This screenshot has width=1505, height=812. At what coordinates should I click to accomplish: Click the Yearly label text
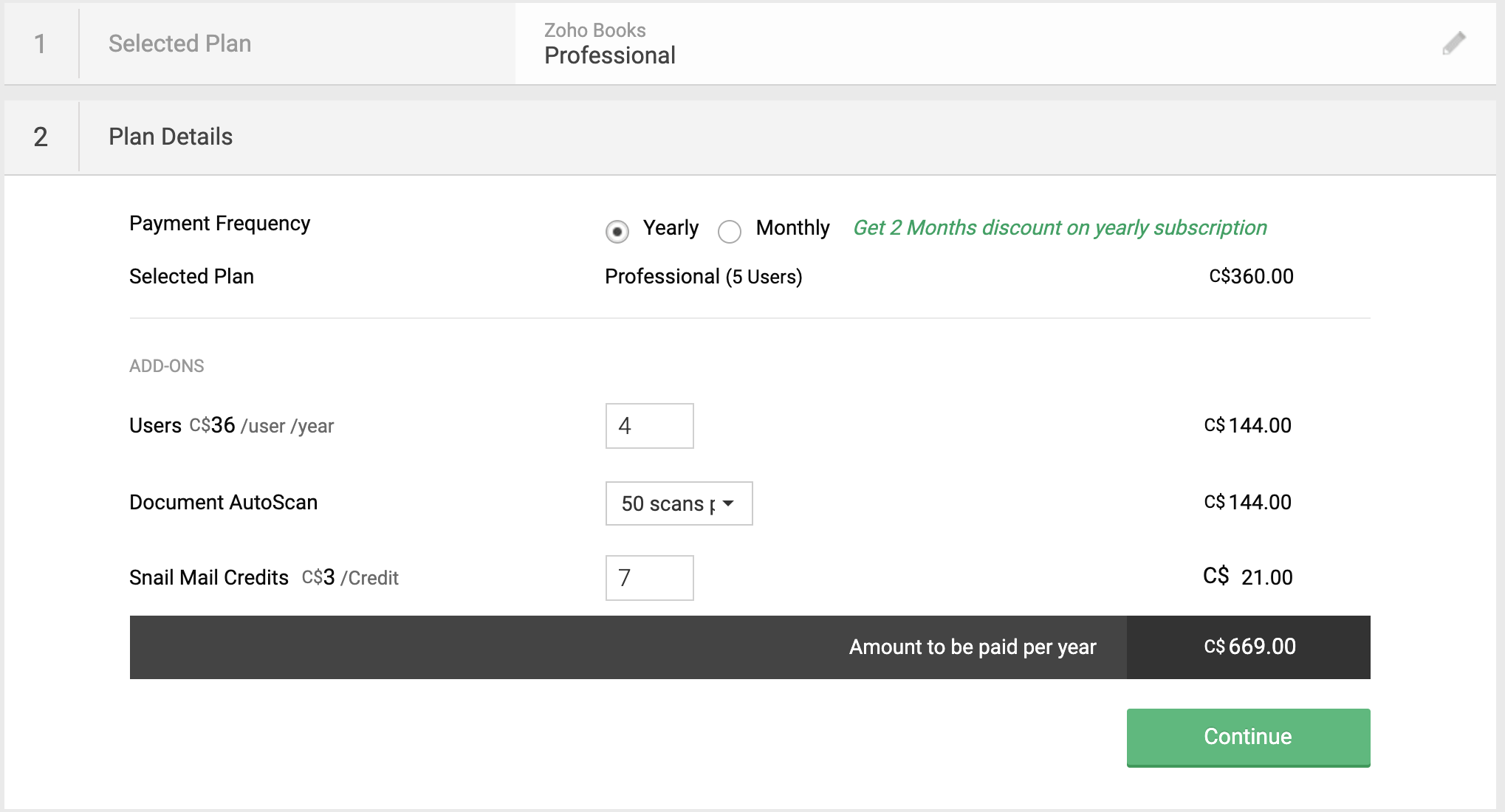click(x=670, y=227)
